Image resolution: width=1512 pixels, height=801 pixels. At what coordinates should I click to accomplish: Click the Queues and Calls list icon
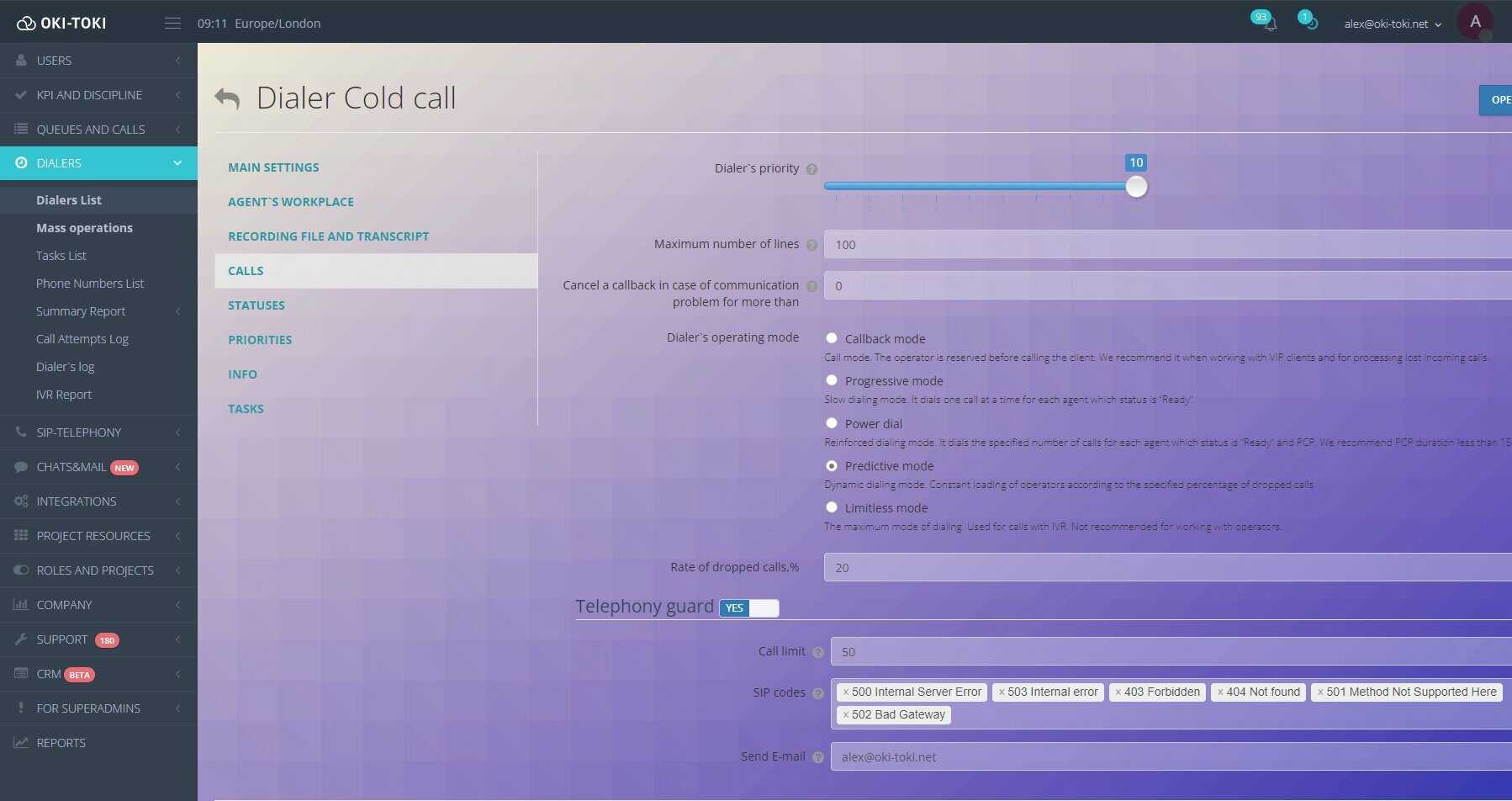pyautogui.click(x=21, y=129)
